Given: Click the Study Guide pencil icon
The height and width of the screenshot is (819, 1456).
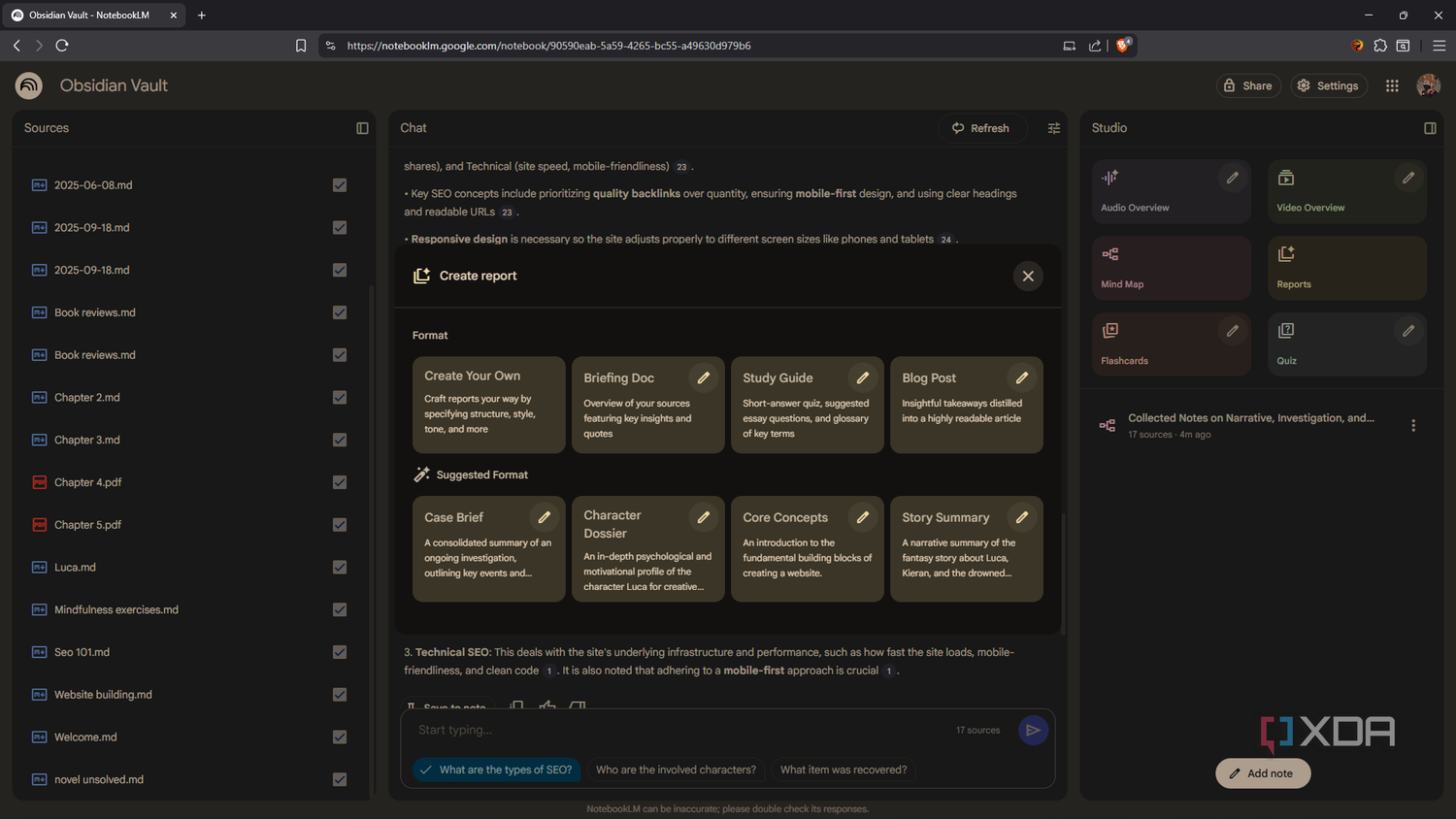Looking at the screenshot, I should (863, 377).
